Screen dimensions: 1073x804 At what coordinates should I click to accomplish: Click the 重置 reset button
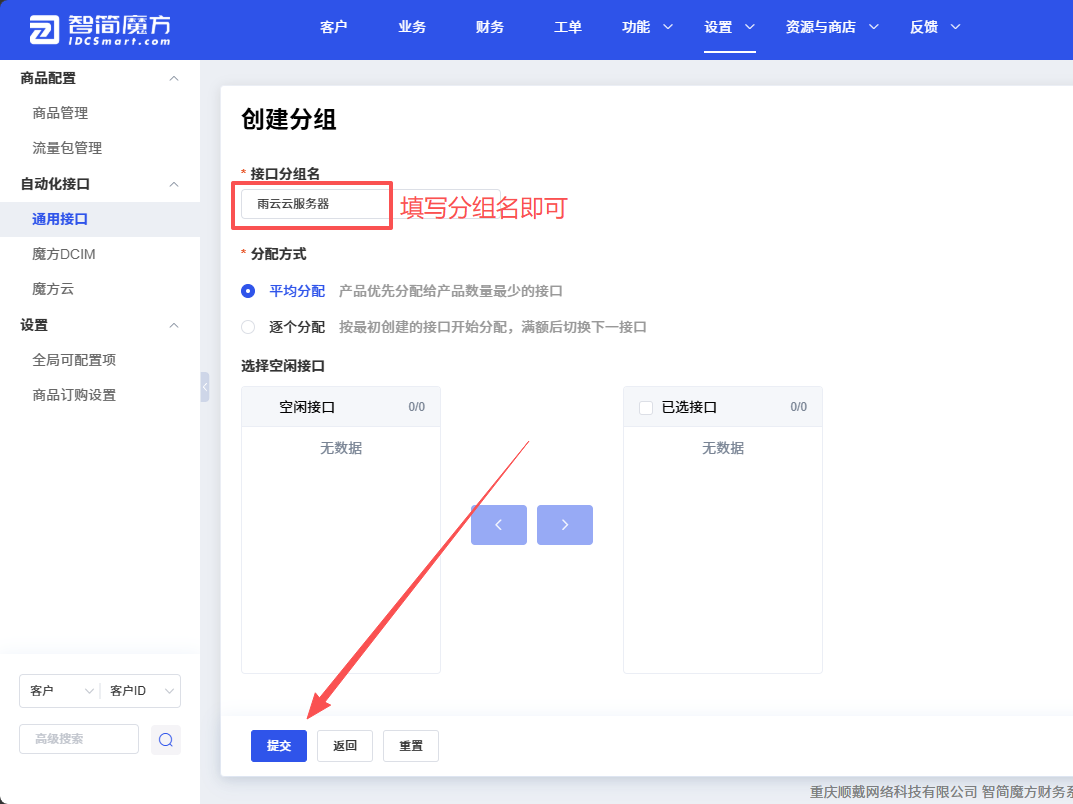(411, 746)
